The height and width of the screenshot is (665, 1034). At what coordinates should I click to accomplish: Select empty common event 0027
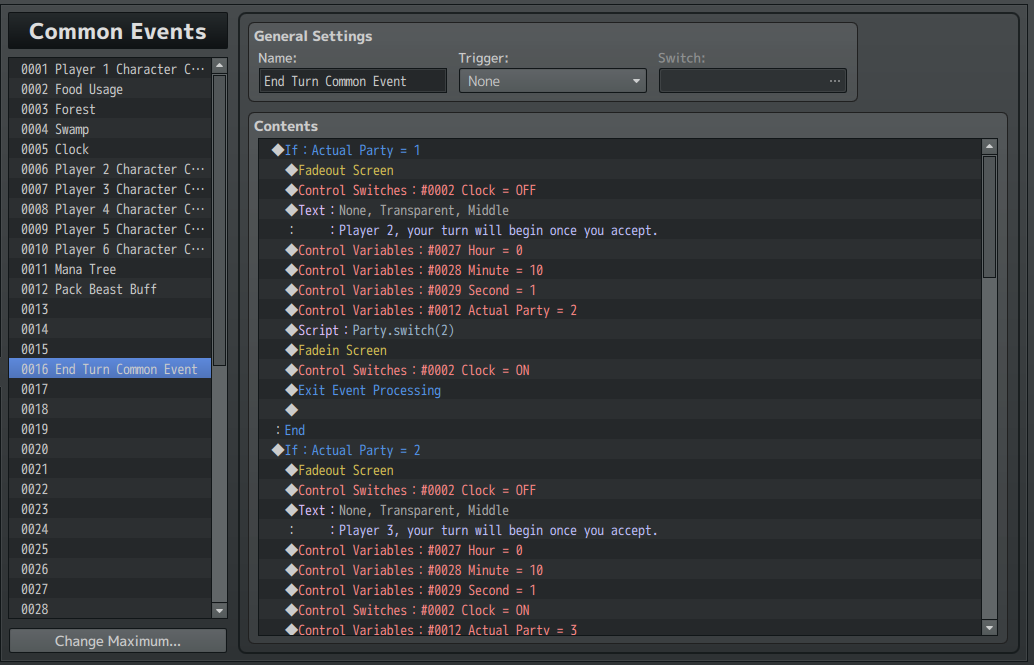pyautogui.click(x=110, y=589)
